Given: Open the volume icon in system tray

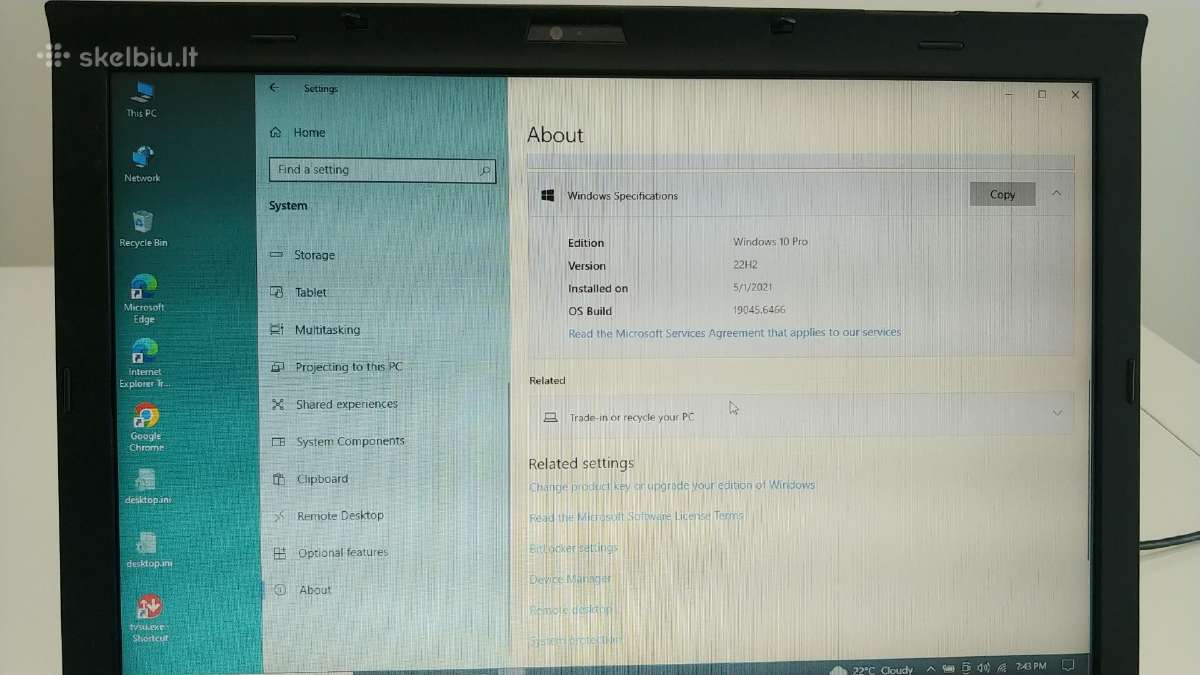Looking at the screenshot, I should pyautogui.click(x=984, y=667).
